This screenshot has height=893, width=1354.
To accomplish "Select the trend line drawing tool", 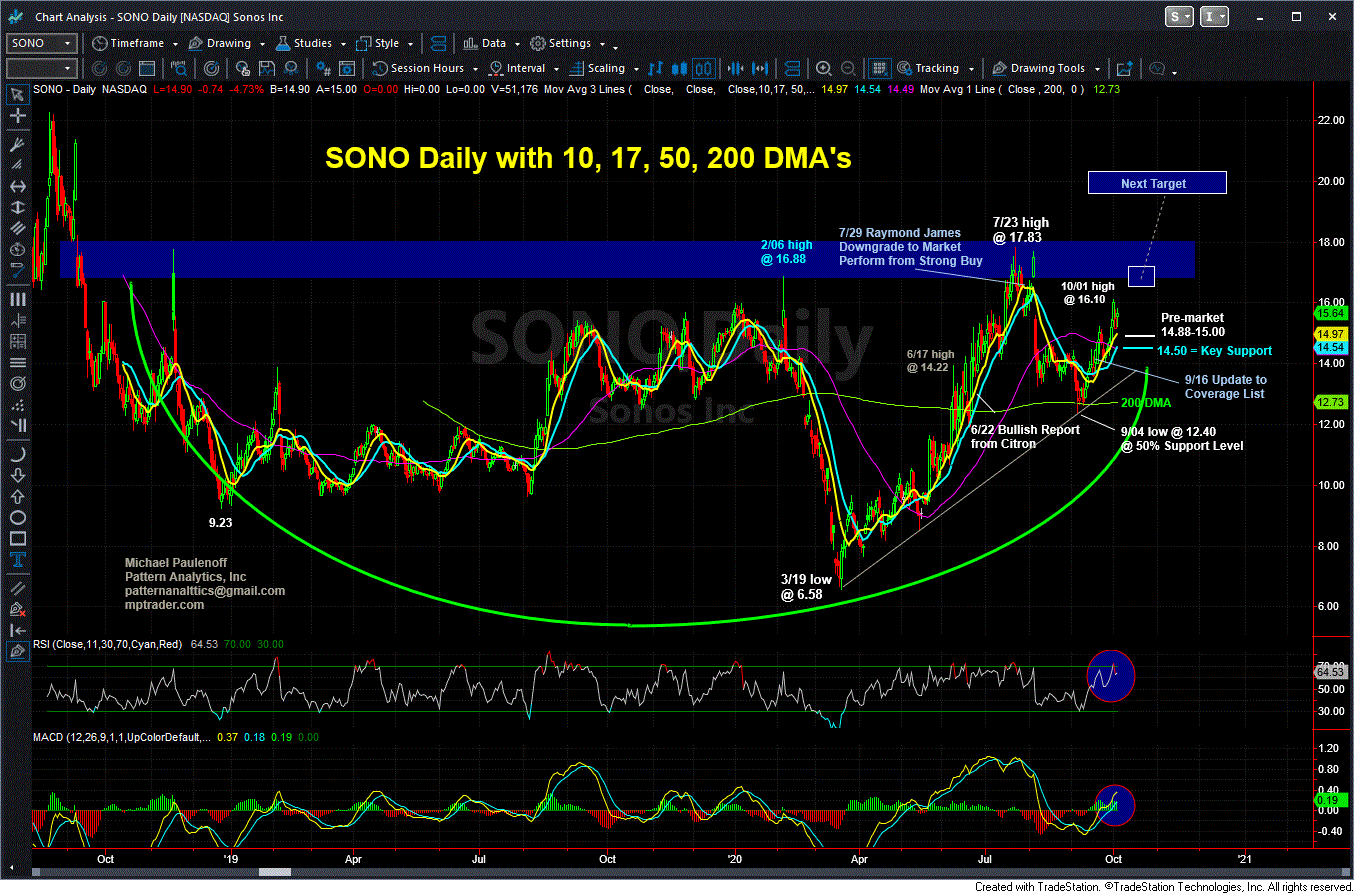I will coord(17,270).
